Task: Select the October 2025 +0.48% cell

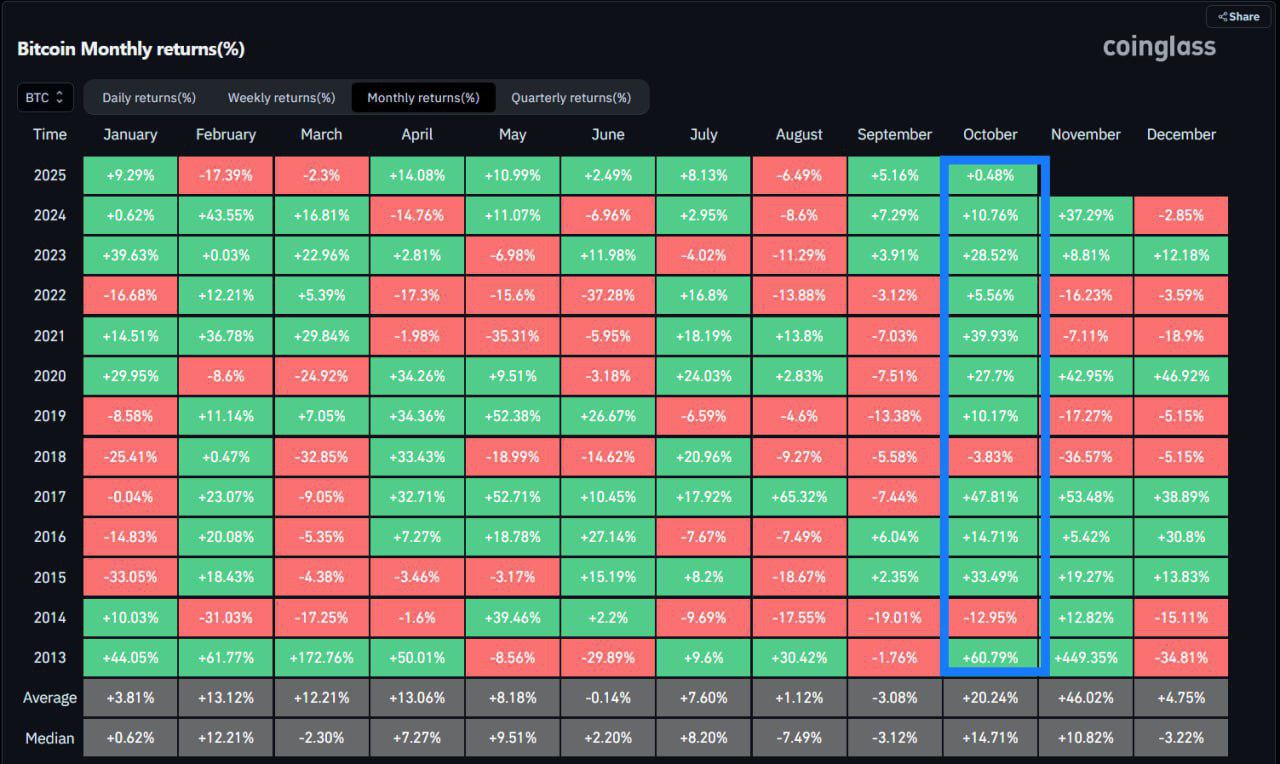Action: pyautogui.click(x=990, y=175)
